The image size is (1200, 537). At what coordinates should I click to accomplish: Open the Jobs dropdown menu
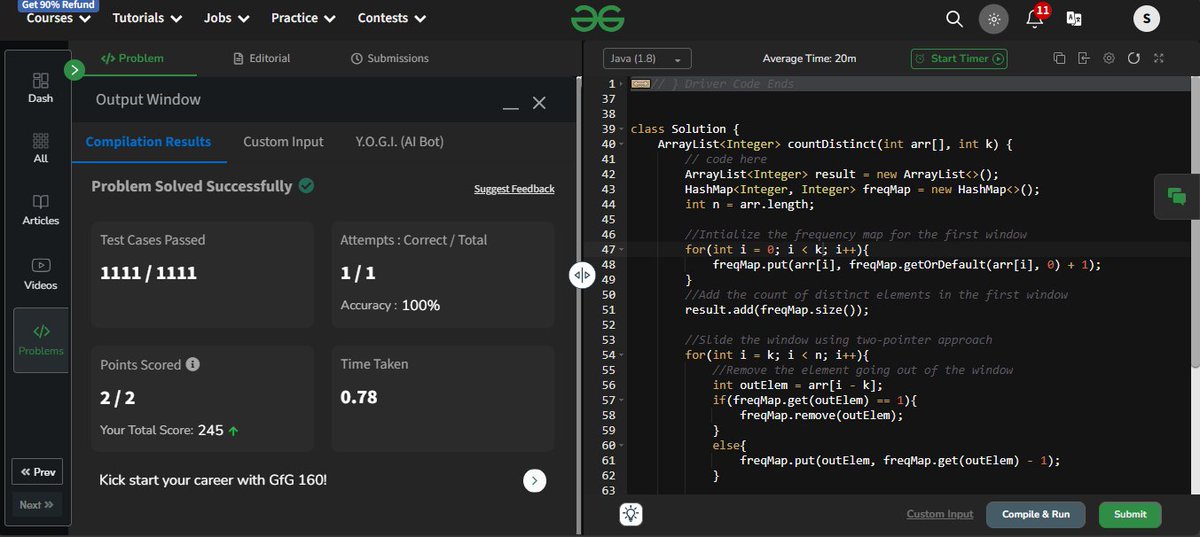[227, 18]
